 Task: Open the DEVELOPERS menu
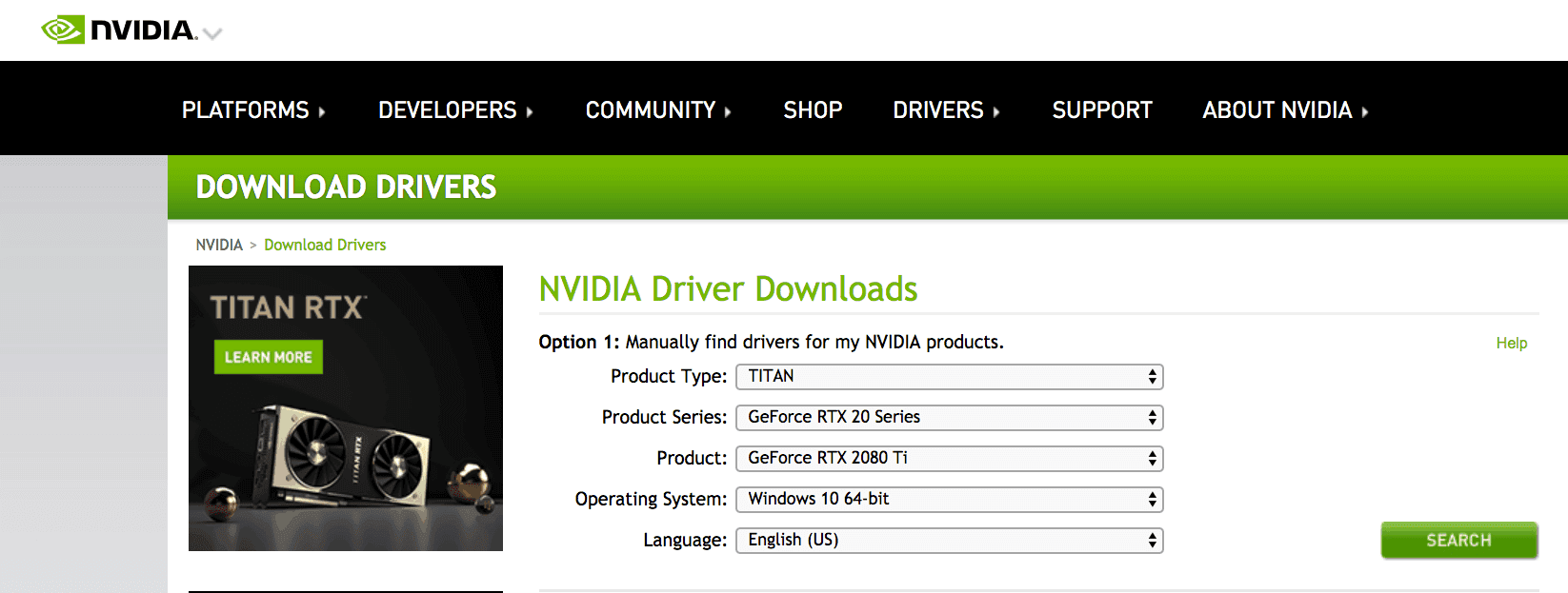[455, 110]
